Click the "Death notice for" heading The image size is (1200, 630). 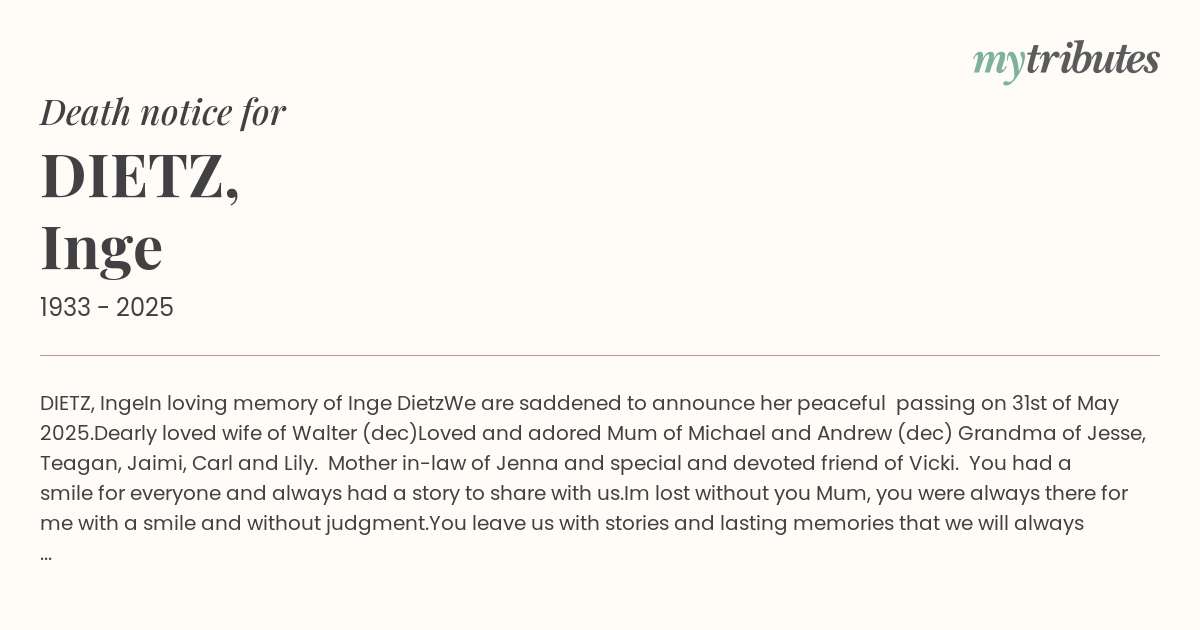[x=163, y=113]
